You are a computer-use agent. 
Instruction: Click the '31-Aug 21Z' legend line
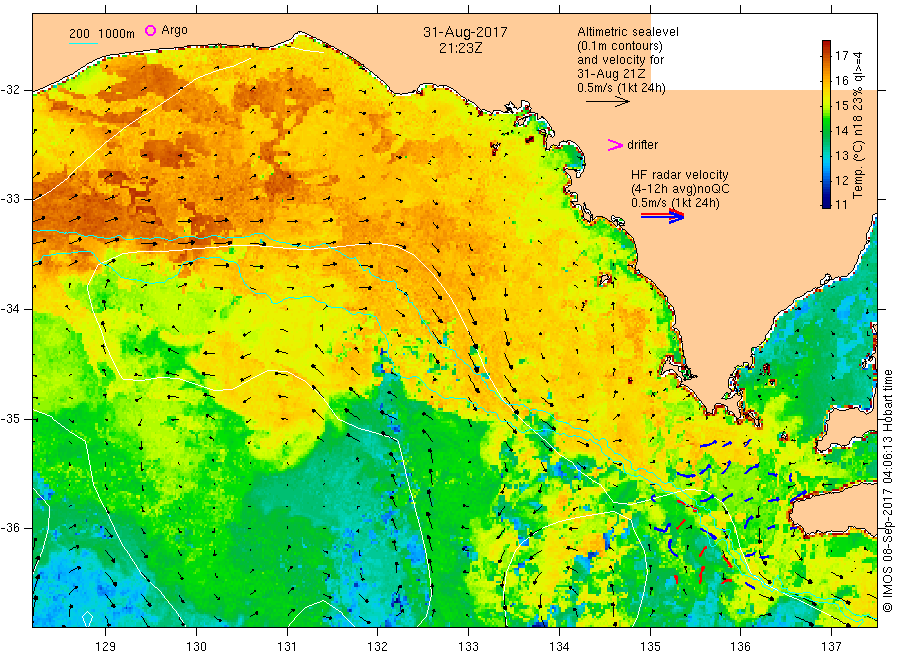611,74
